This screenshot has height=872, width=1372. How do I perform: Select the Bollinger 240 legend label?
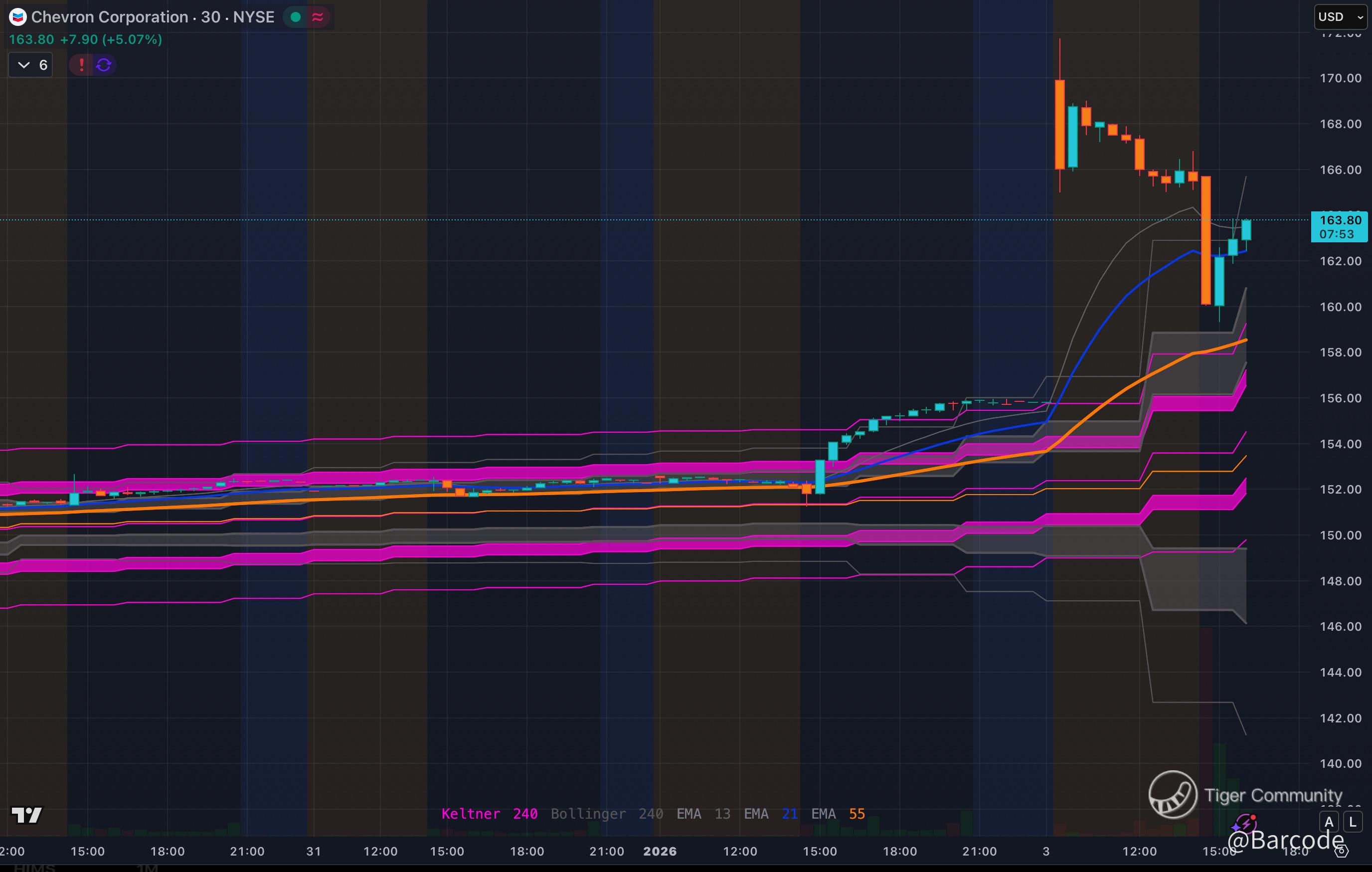(x=606, y=813)
